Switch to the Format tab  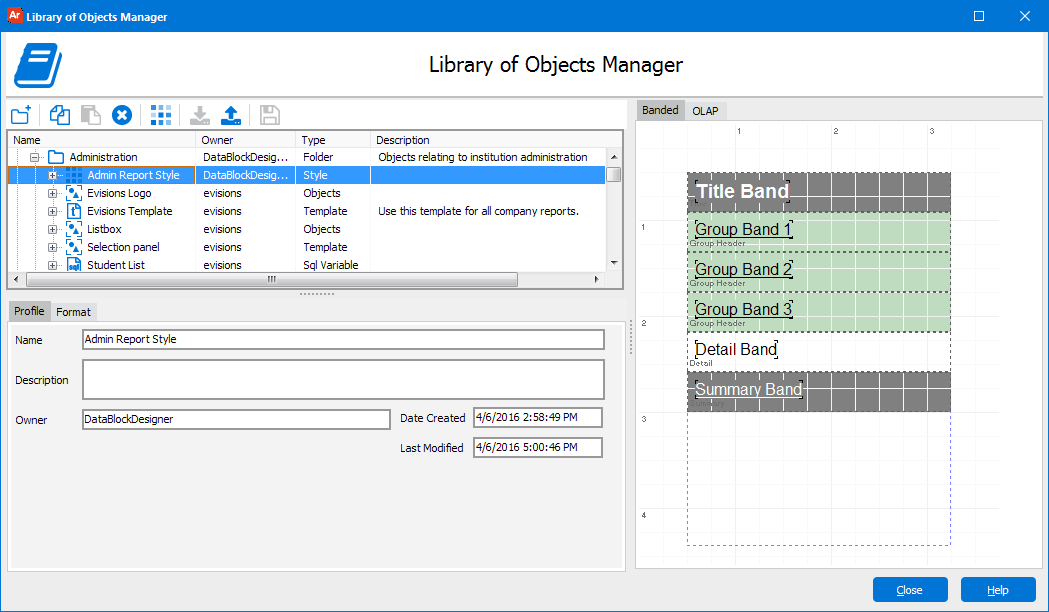coord(73,311)
